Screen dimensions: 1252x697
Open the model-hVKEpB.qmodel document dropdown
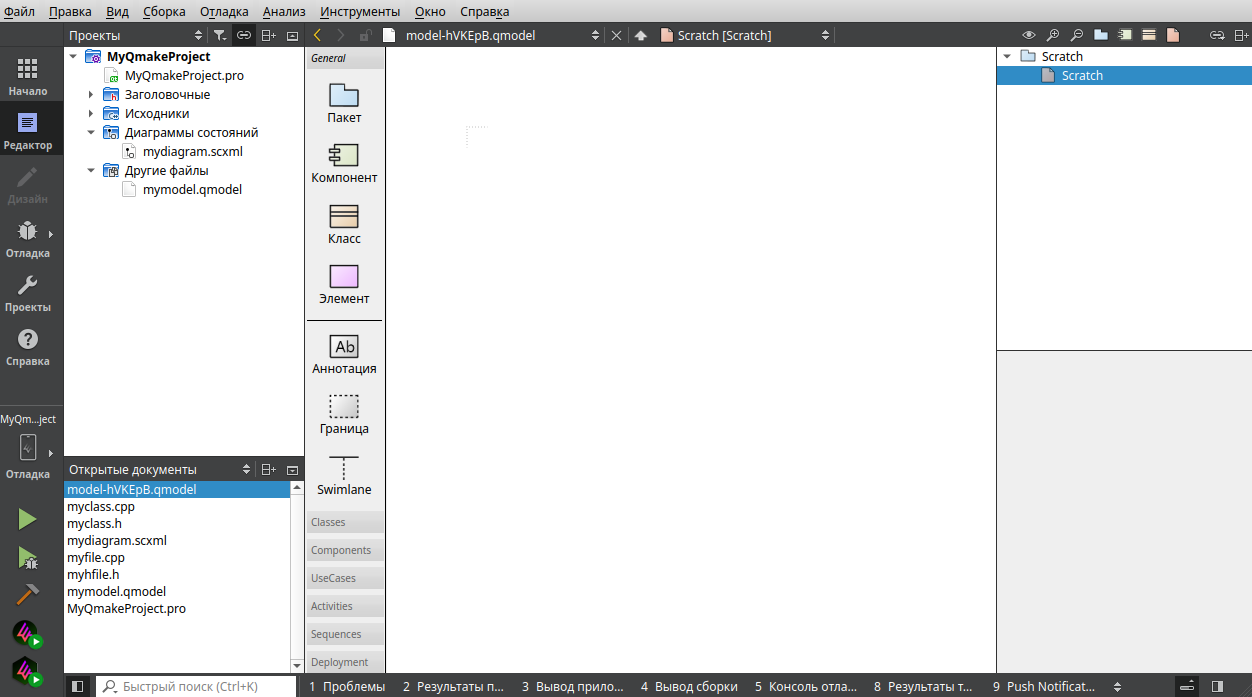(595, 35)
